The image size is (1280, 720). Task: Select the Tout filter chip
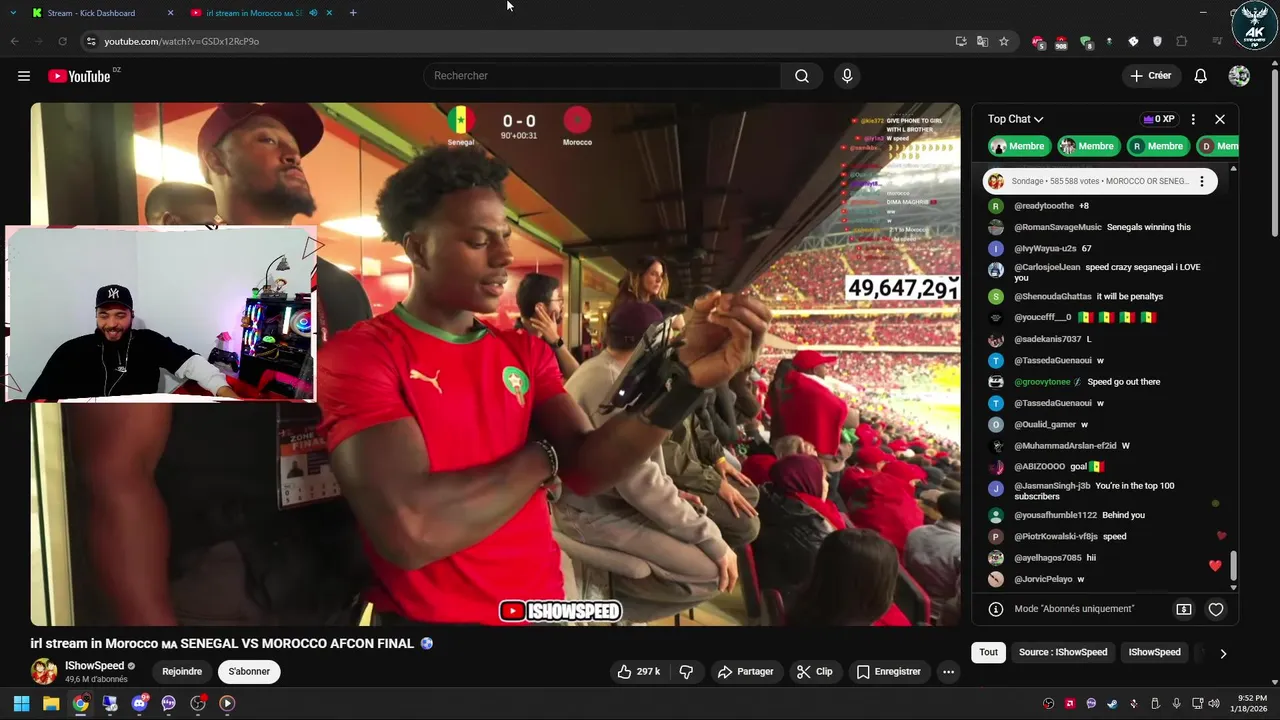click(988, 652)
